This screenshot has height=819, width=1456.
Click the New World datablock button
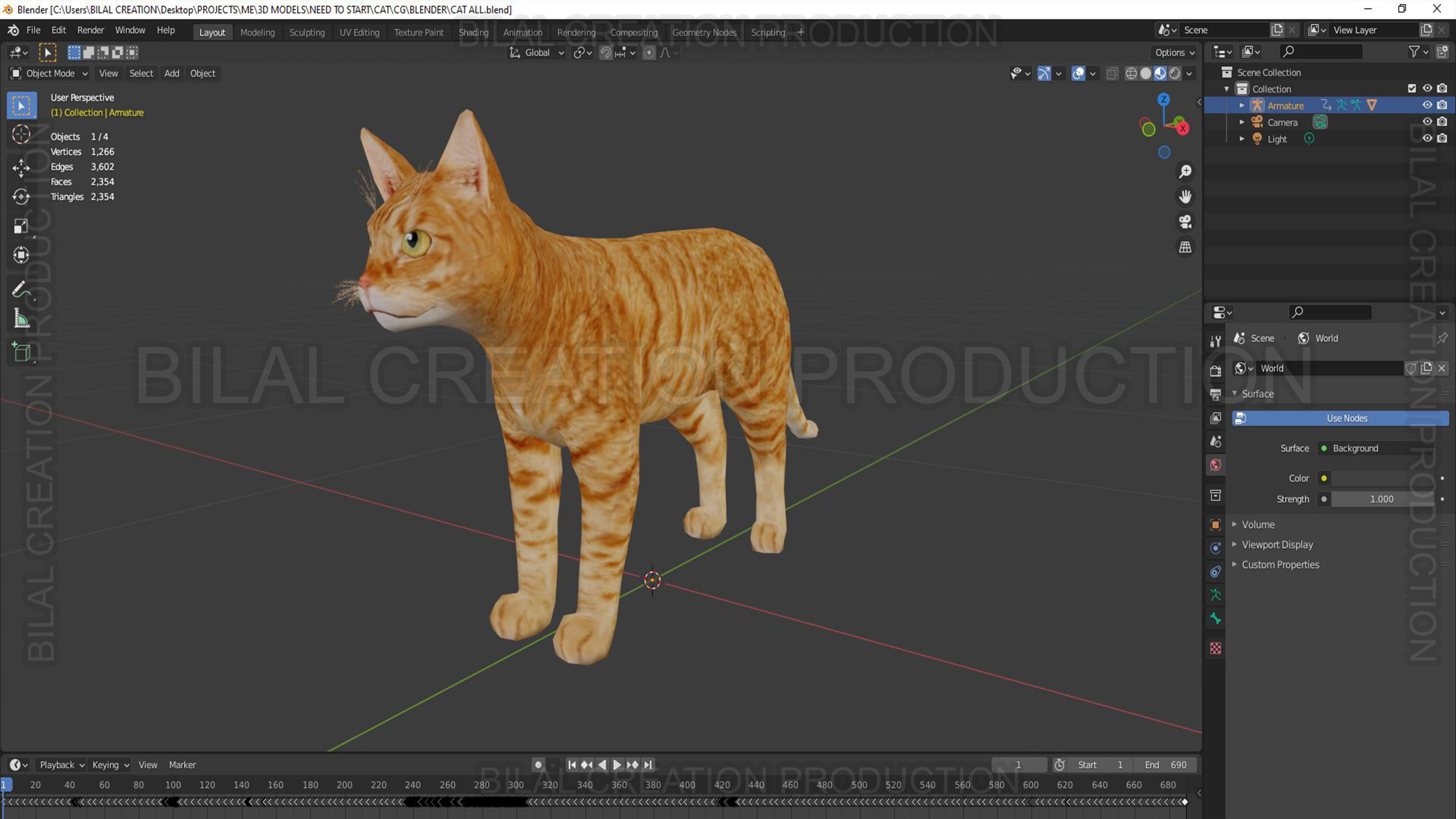pos(1426,368)
